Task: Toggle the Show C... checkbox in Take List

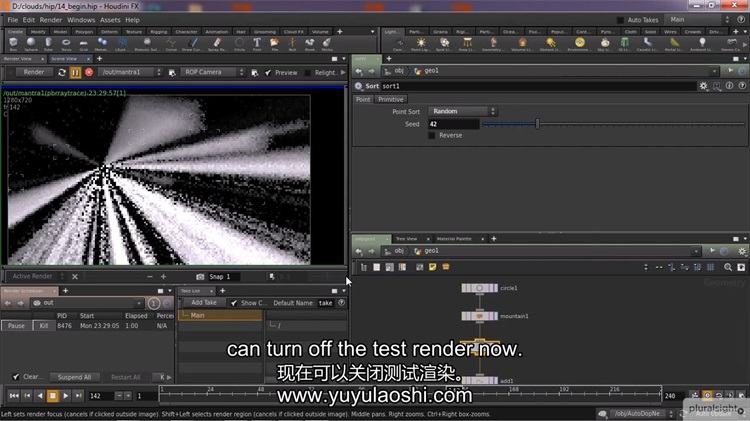Action: point(233,303)
